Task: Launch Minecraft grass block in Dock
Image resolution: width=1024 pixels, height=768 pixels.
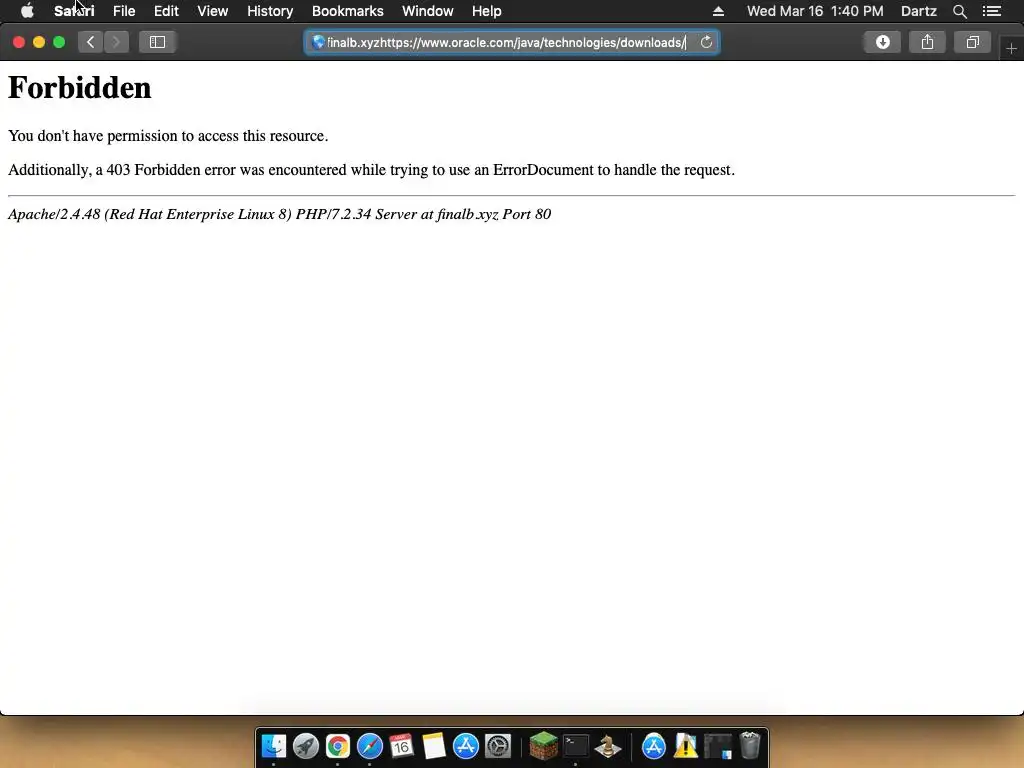Action: point(543,746)
